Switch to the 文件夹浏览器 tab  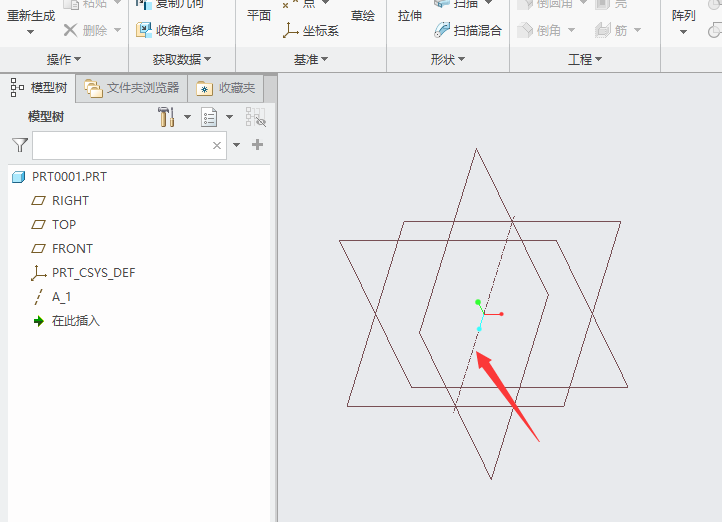(x=132, y=87)
